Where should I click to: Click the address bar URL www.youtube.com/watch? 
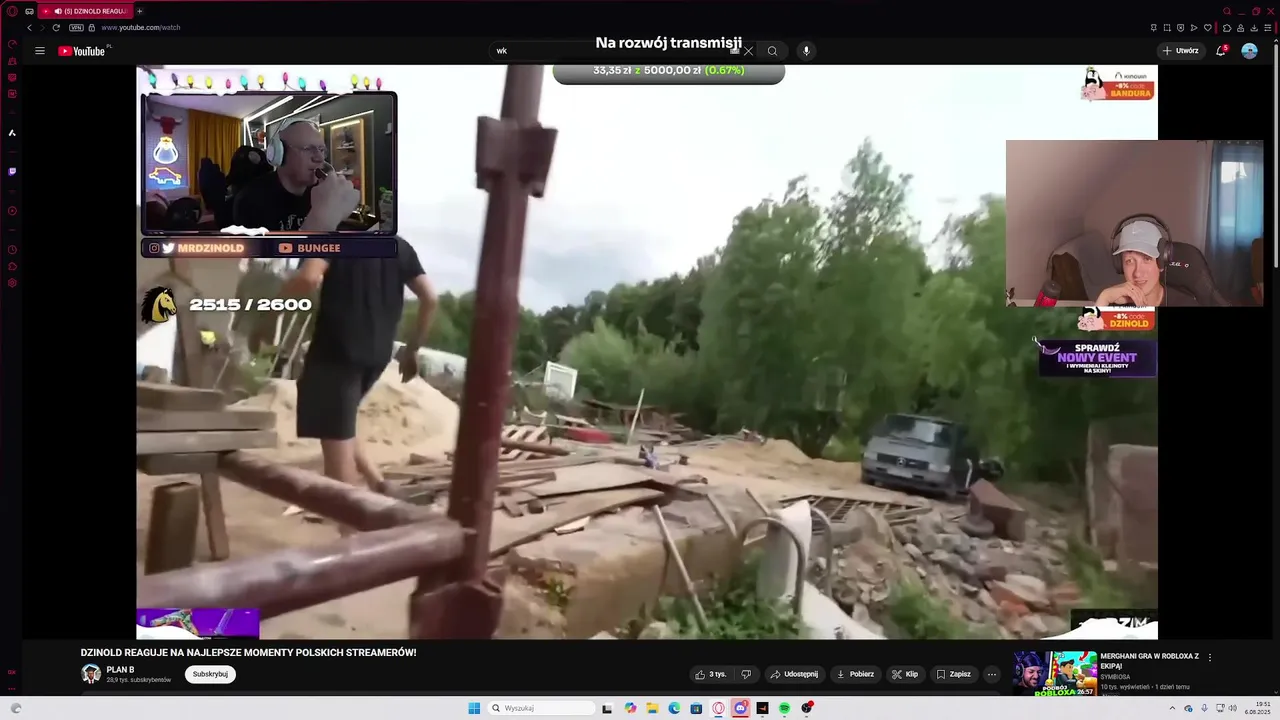141,27
